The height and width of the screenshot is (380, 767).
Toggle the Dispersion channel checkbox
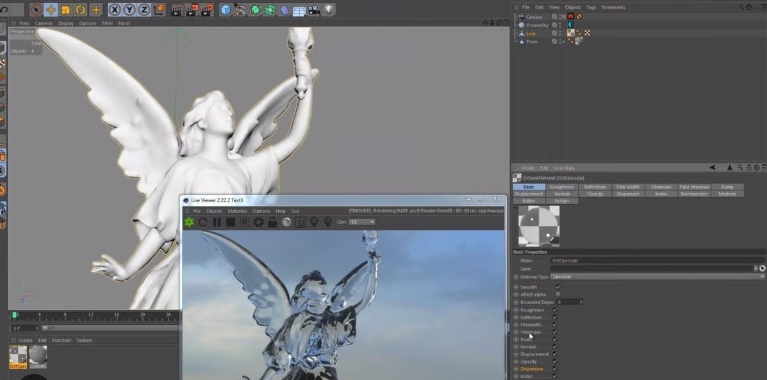(x=555, y=369)
